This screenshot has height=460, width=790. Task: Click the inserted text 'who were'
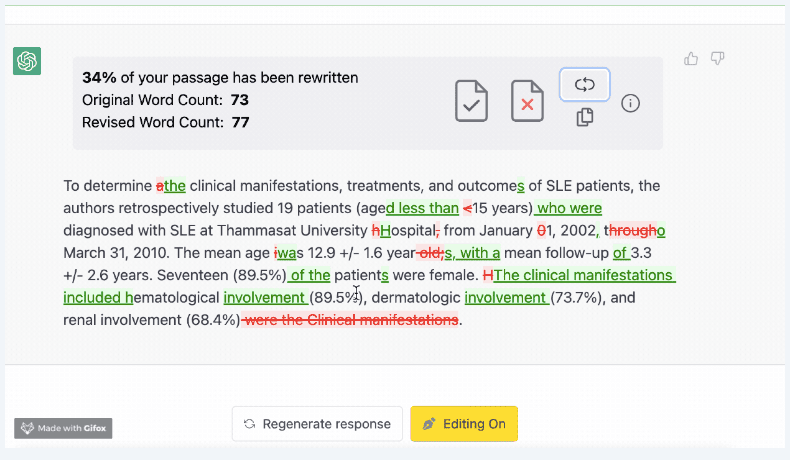click(x=570, y=208)
